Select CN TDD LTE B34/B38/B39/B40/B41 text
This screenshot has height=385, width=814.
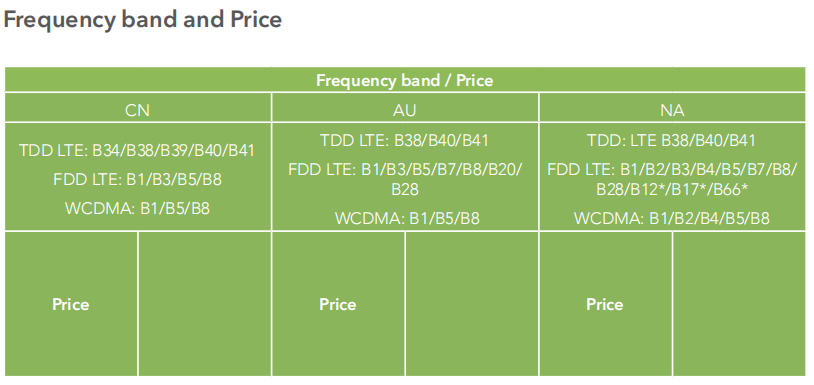(138, 151)
